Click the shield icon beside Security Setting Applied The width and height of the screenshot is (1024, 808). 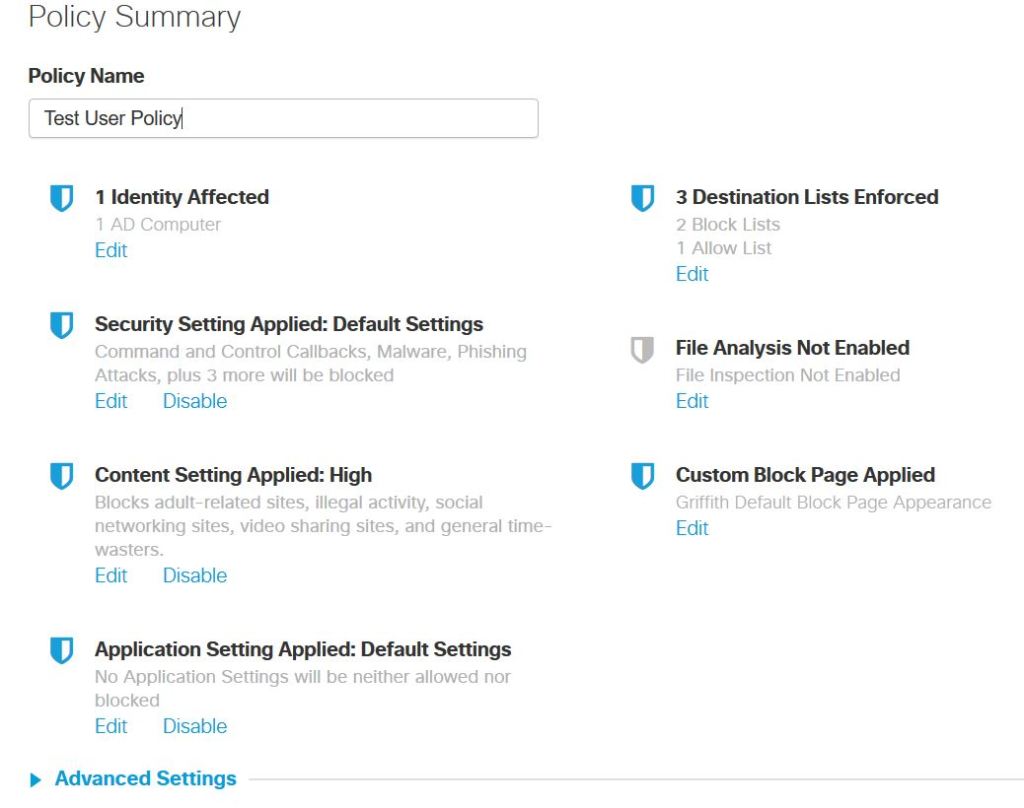pos(62,325)
